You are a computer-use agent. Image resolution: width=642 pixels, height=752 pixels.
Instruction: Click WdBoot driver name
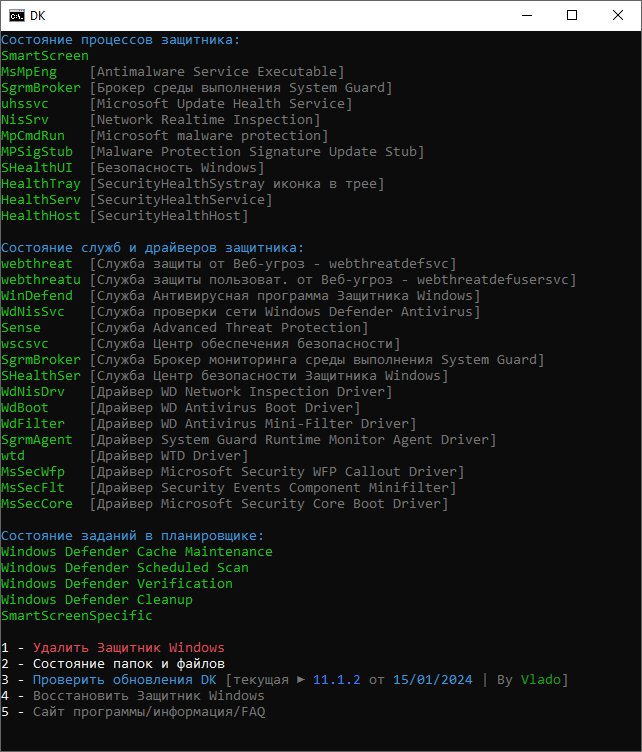25,408
